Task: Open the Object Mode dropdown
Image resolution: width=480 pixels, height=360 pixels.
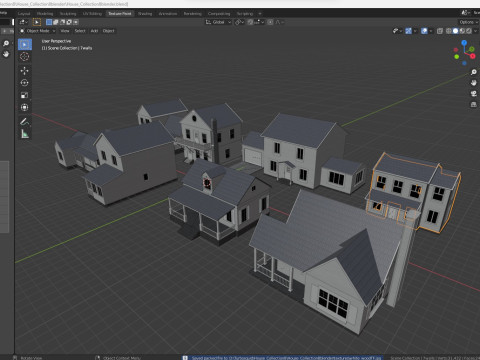Action: [x=38, y=31]
